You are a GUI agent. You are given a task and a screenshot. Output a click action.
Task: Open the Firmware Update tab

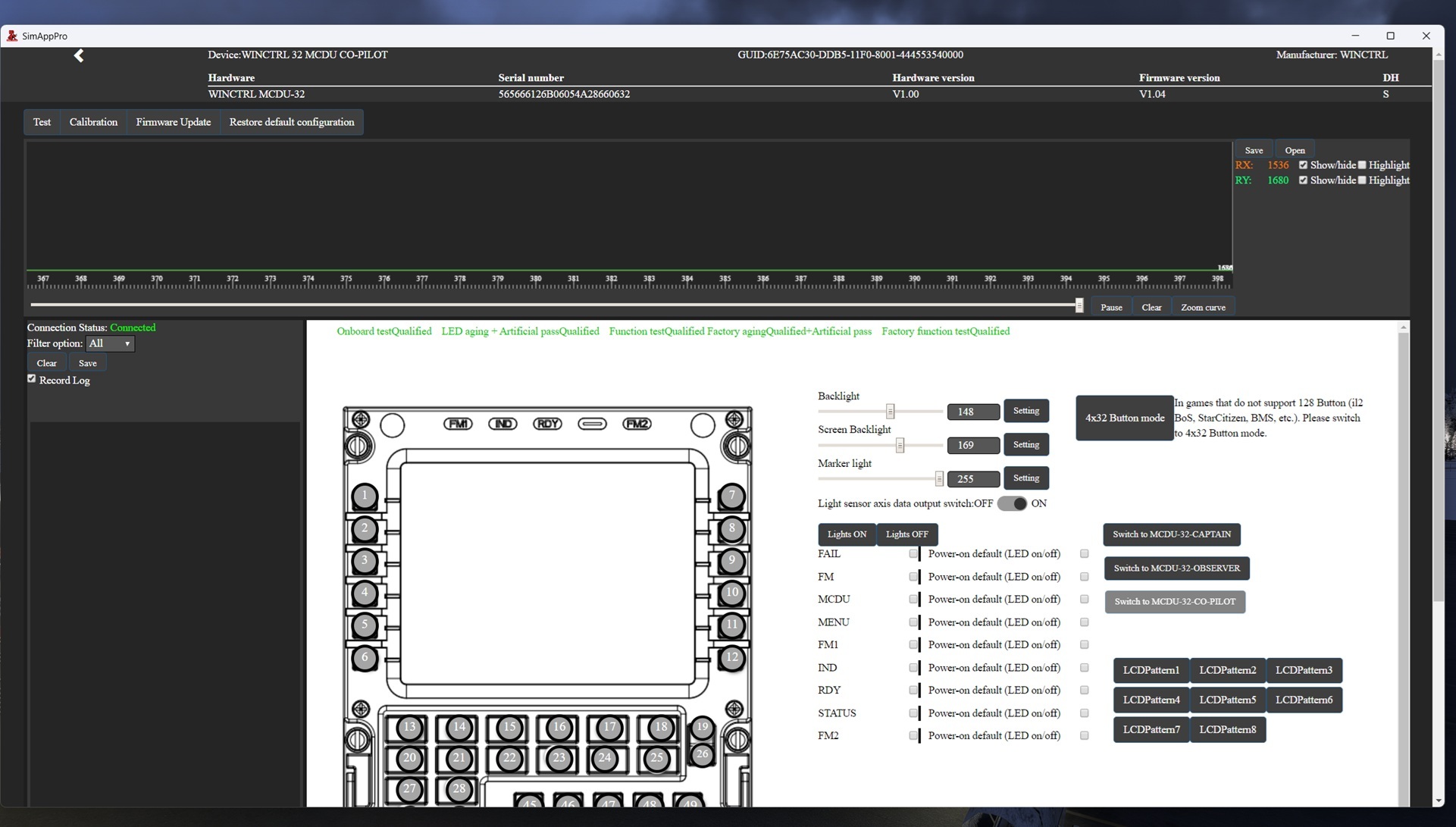click(x=173, y=122)
